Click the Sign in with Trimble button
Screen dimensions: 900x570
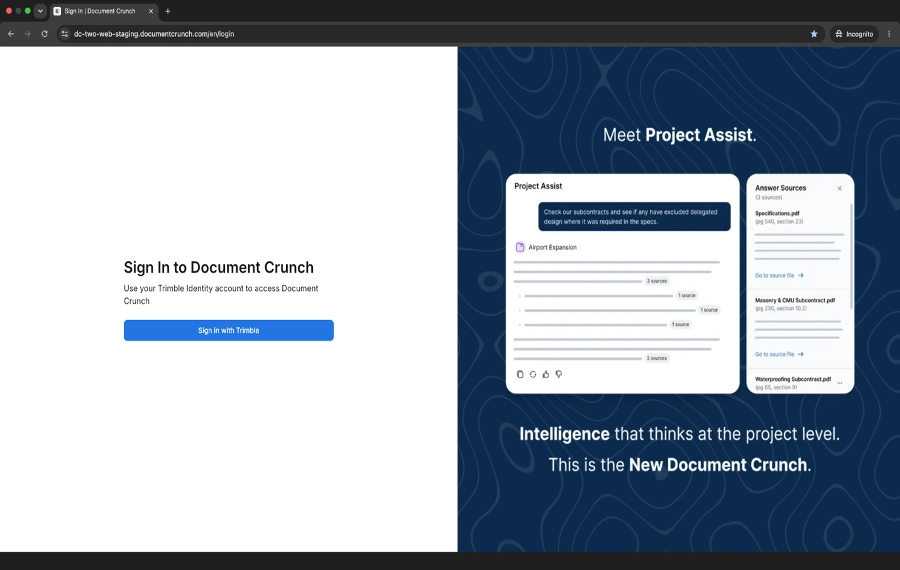coord(228,330)
